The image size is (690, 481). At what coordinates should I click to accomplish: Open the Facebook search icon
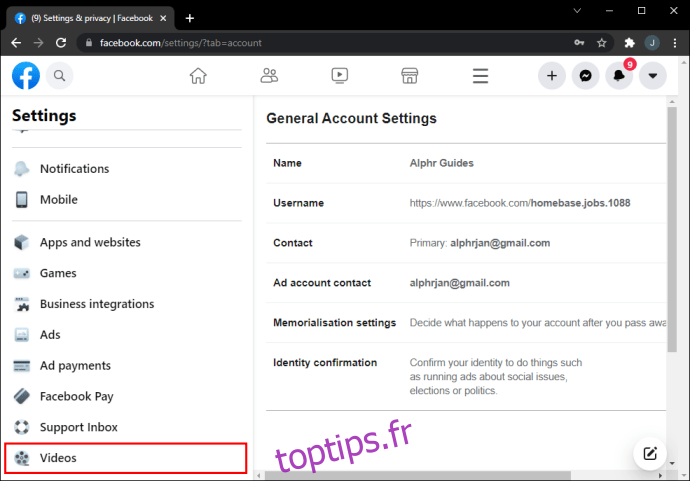pyautogui.click(x=59, y=76)
